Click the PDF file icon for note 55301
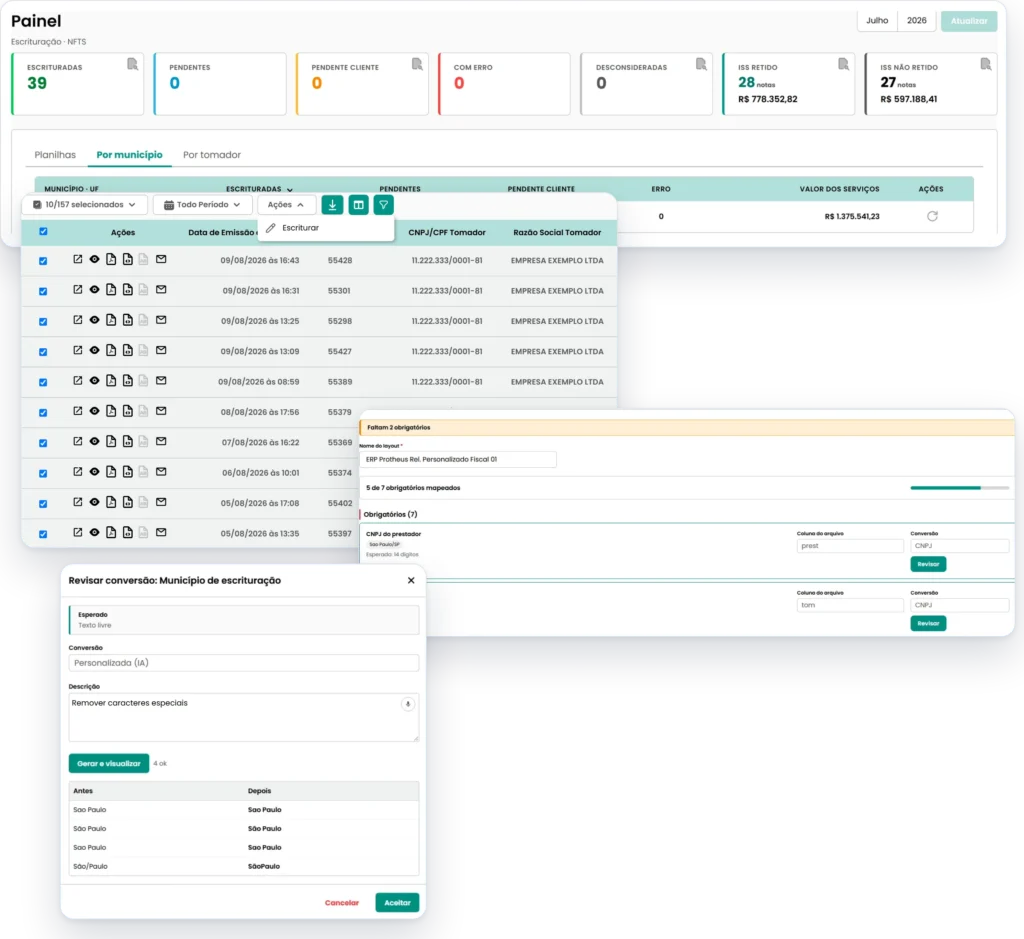The height and width of the screenshot is (939, 1024). [111, 289]
